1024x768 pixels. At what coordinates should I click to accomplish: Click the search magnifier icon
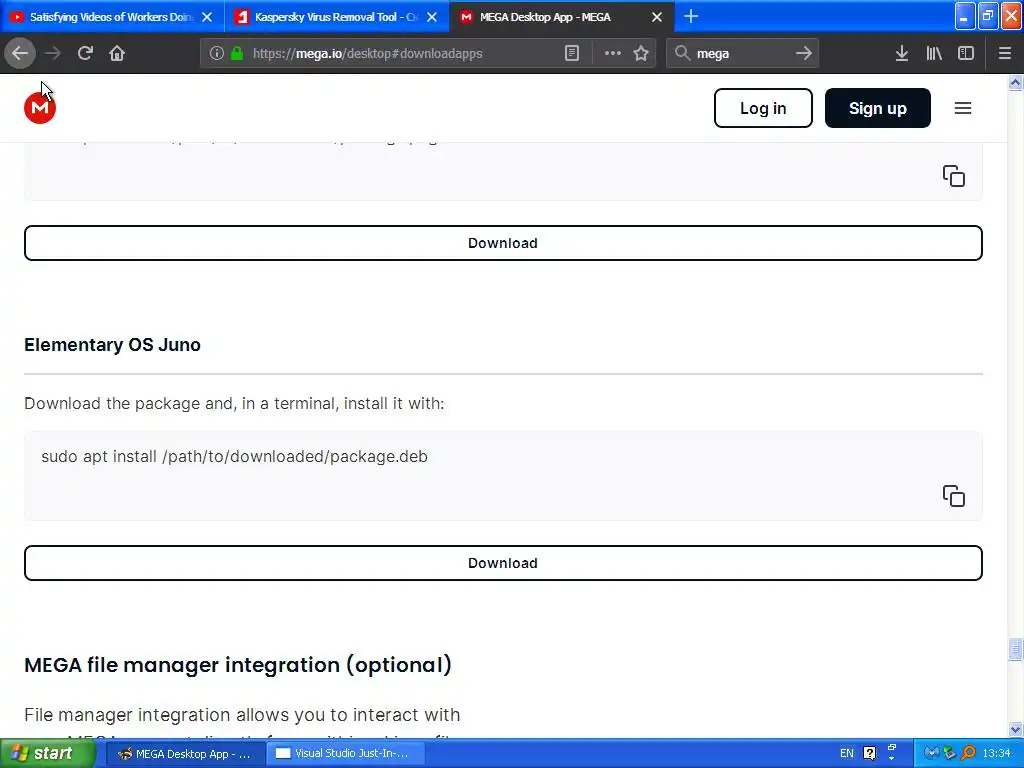coord(682,54)
